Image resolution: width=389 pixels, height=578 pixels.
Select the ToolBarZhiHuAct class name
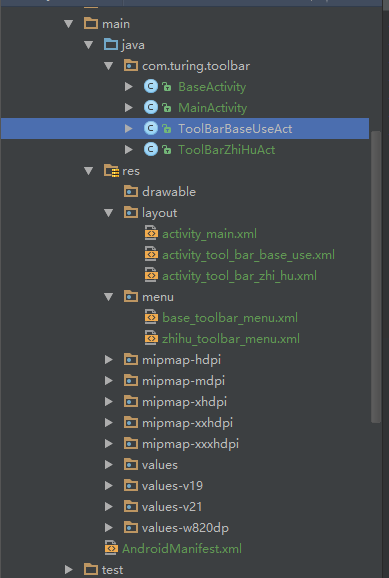tap(226, 150)
